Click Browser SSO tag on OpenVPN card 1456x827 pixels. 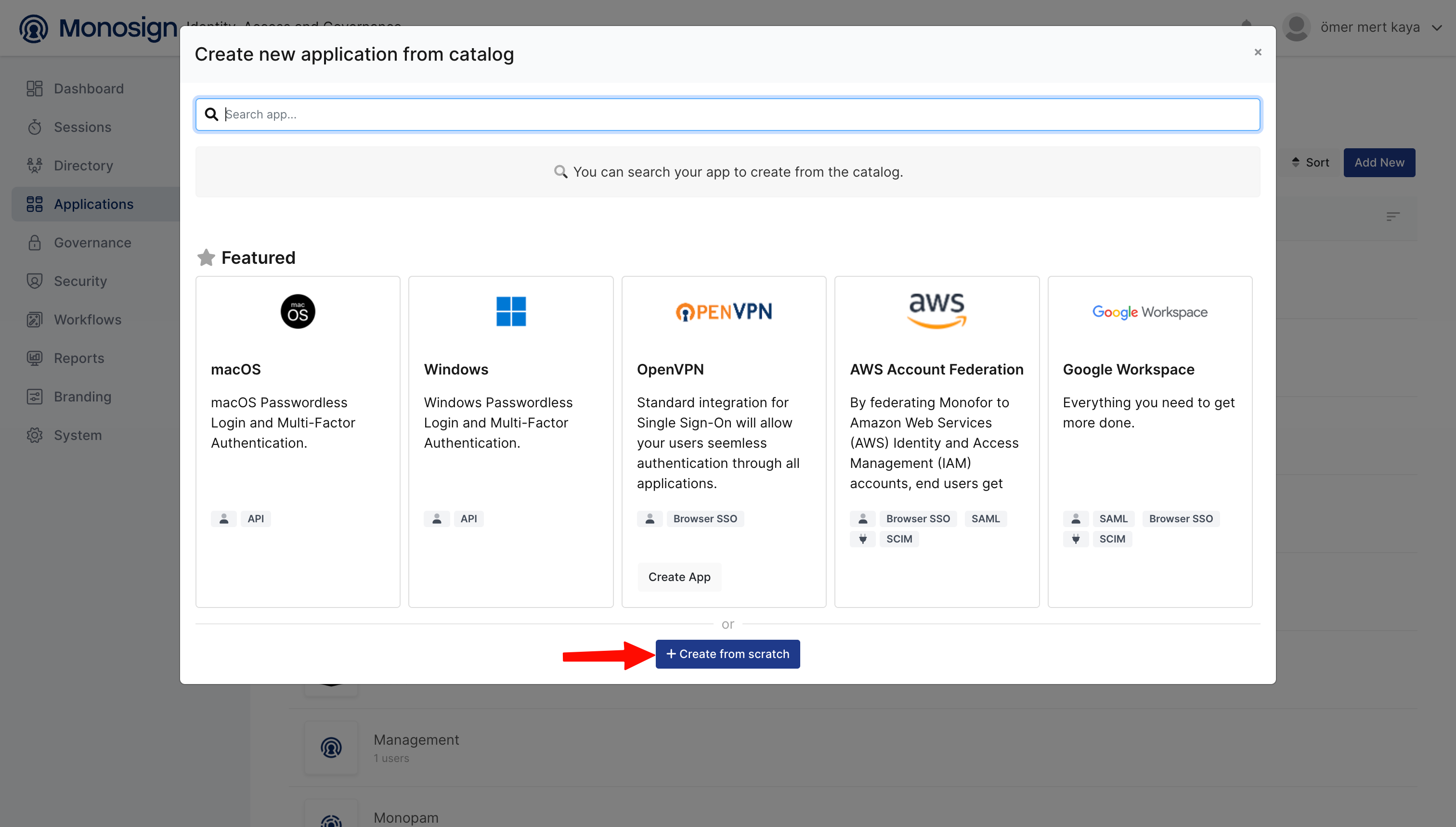pos(705,518)
